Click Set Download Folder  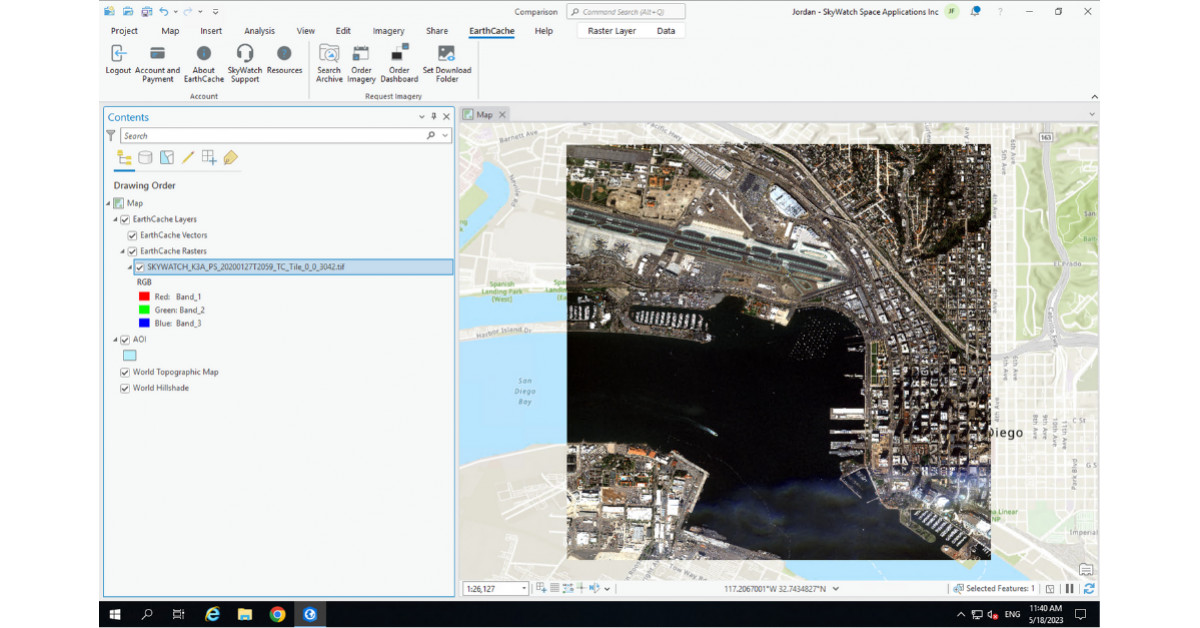tap(447, 62)
